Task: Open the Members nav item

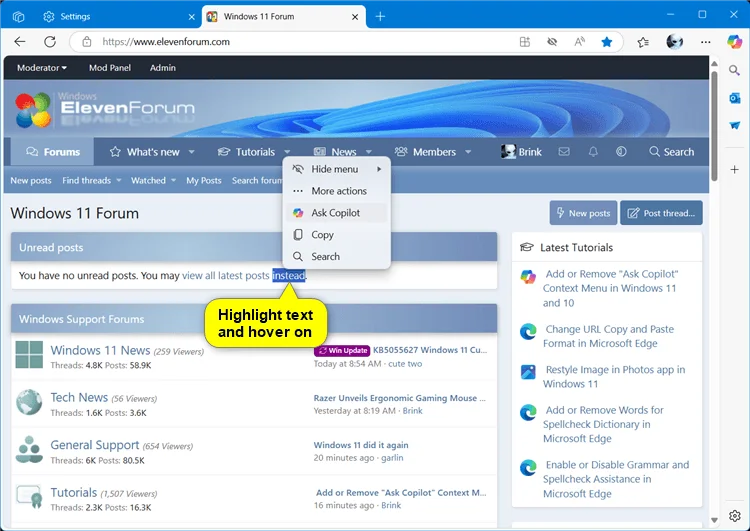Action: (x=425, y=152)
